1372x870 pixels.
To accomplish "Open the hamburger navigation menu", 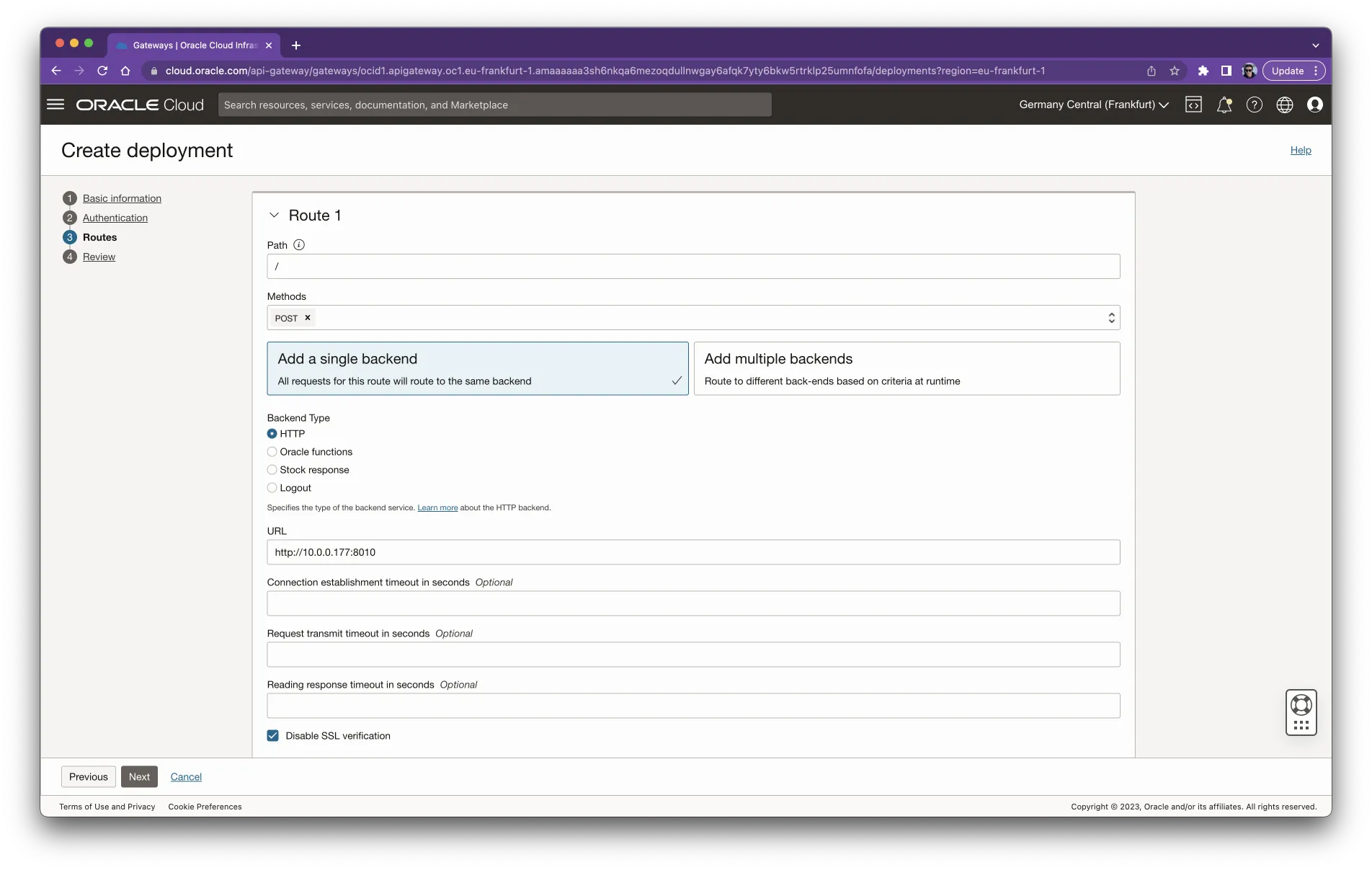I will click(x=55, y=105).
